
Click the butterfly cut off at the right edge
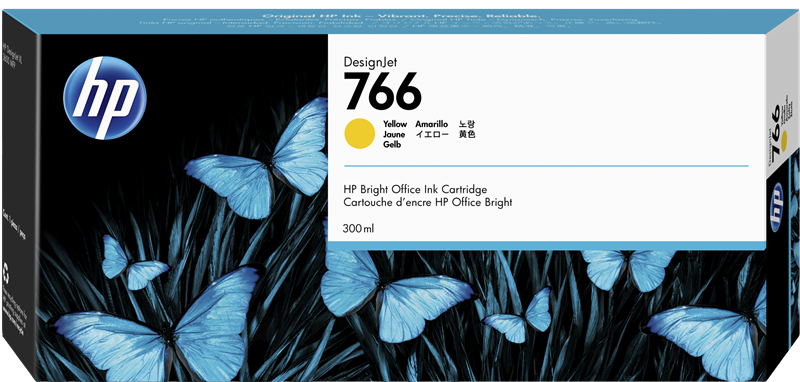707,337
